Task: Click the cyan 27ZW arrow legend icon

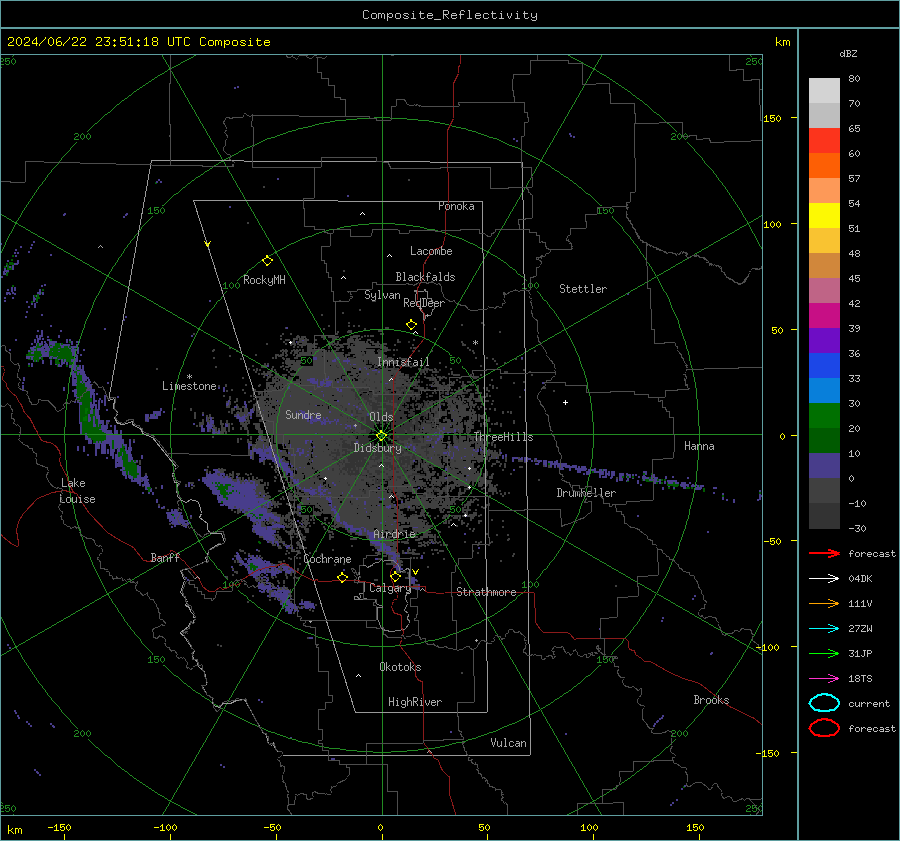Action: coord(824,629)
